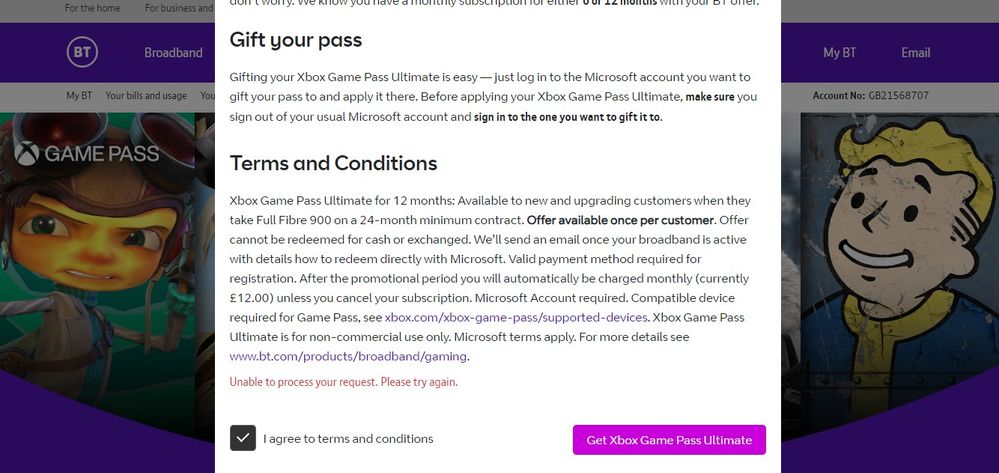Open the xbox.com supported-devices link
The width and height of the screenshot is (999, 473).
pyautogui.click(x=516, y=318)
